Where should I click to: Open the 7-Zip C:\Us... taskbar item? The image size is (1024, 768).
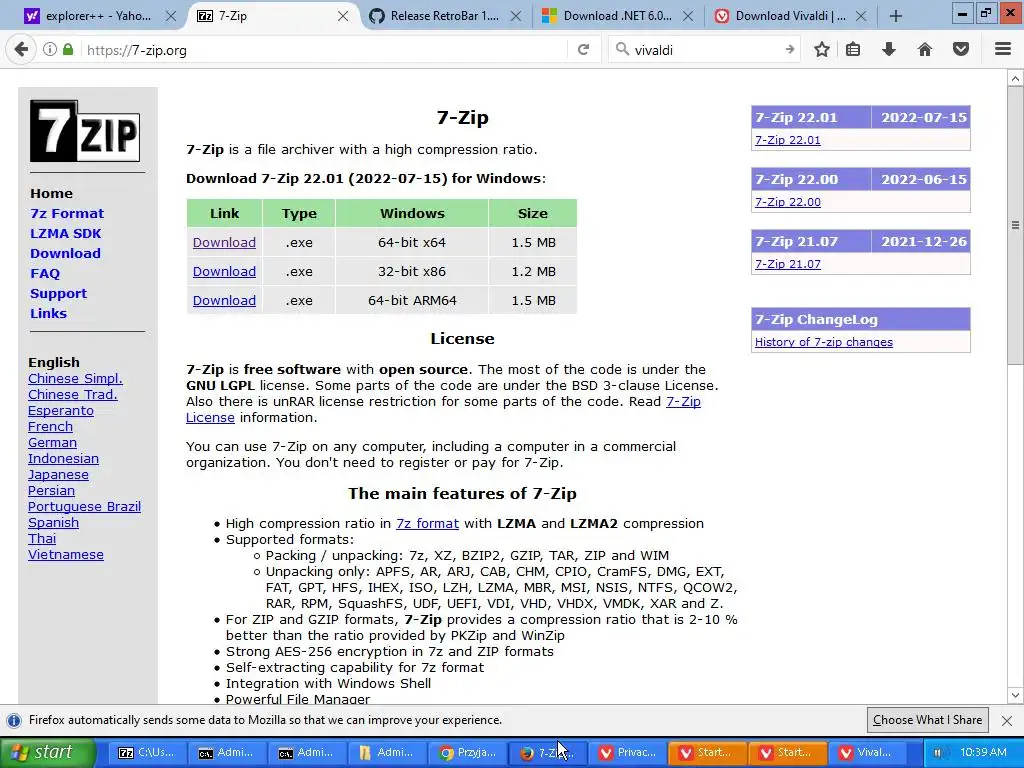click(146, 752)
